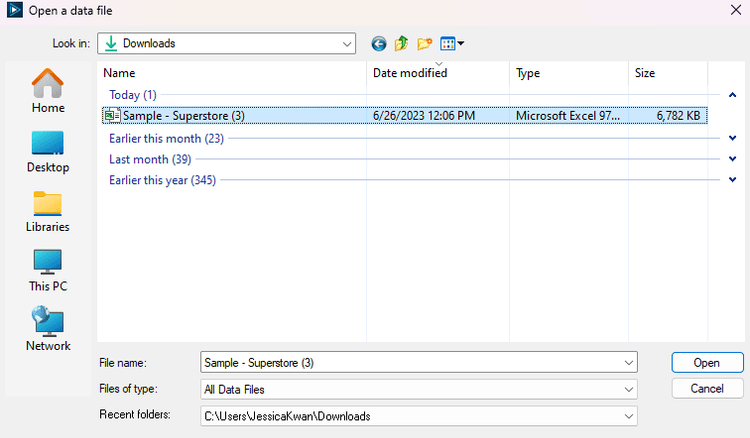The width and height of the screenshot is (750, 438).
Task: Expand the Look in Downloads dropdown
Action: [x=347, y=43]
